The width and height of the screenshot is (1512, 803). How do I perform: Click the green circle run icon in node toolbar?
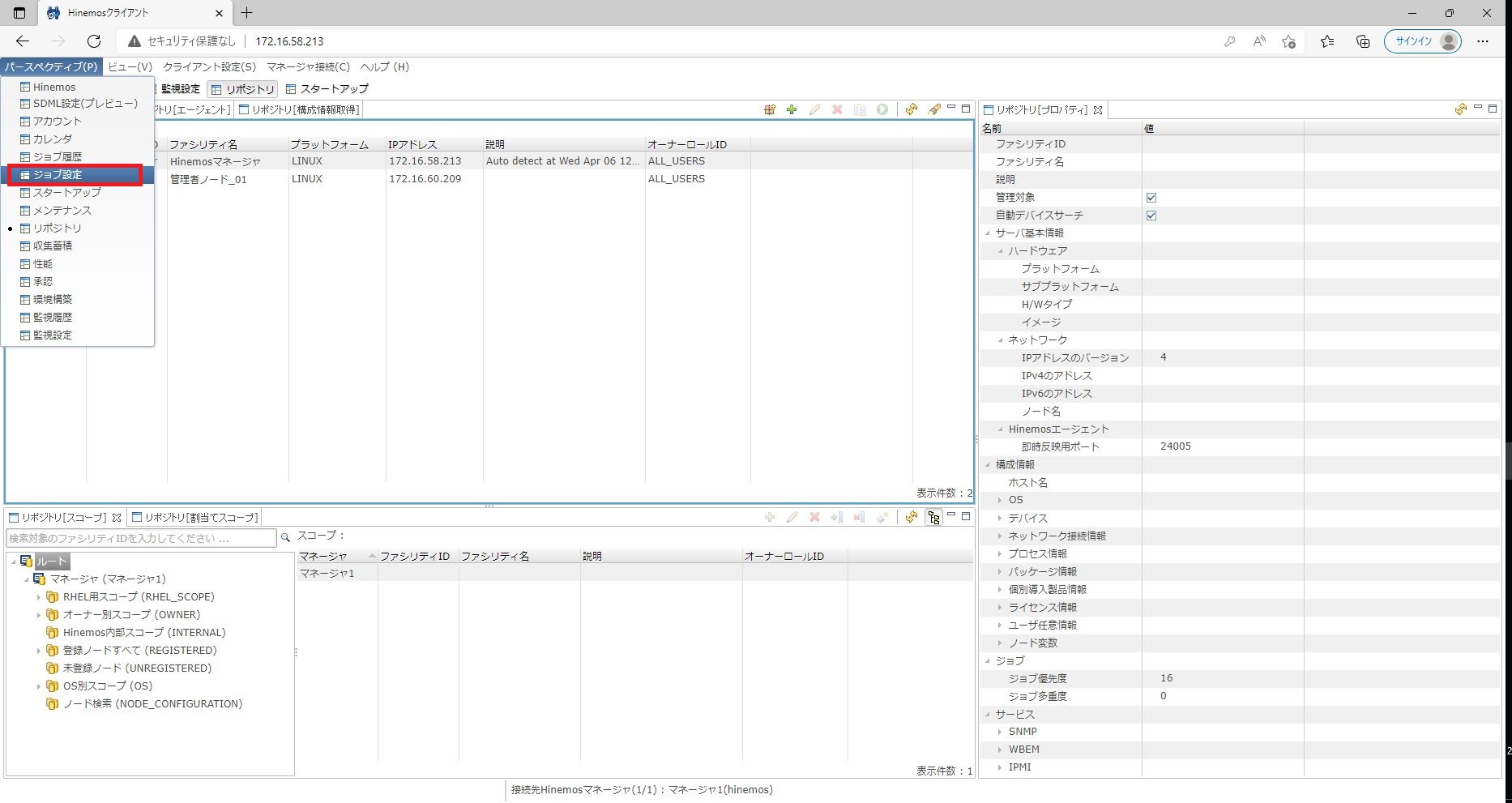click(x=882, y=109)
